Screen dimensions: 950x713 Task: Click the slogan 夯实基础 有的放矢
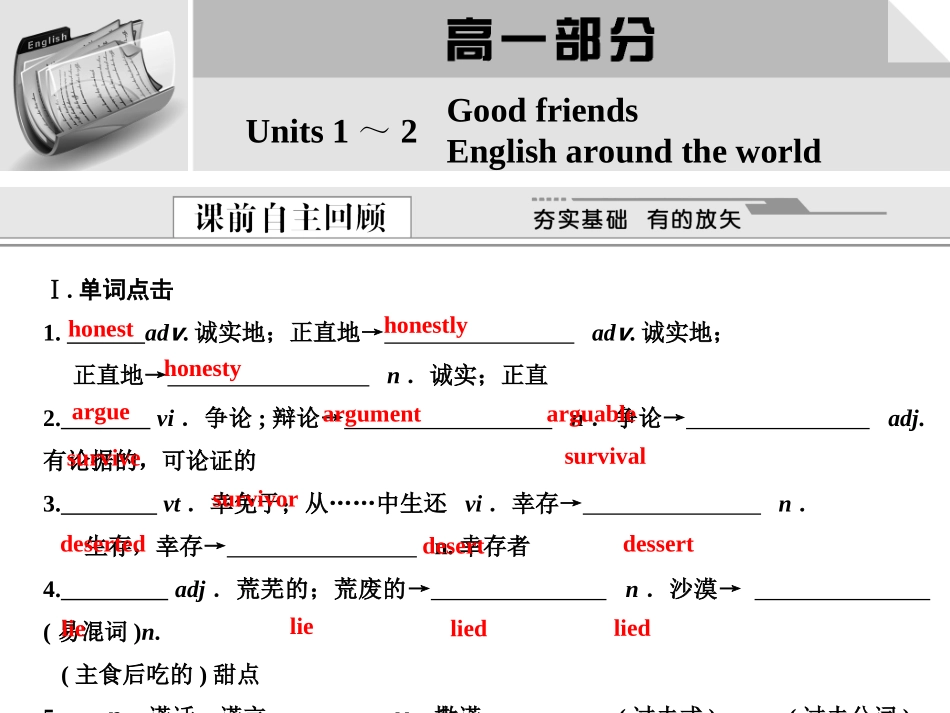tap(637, 219)
